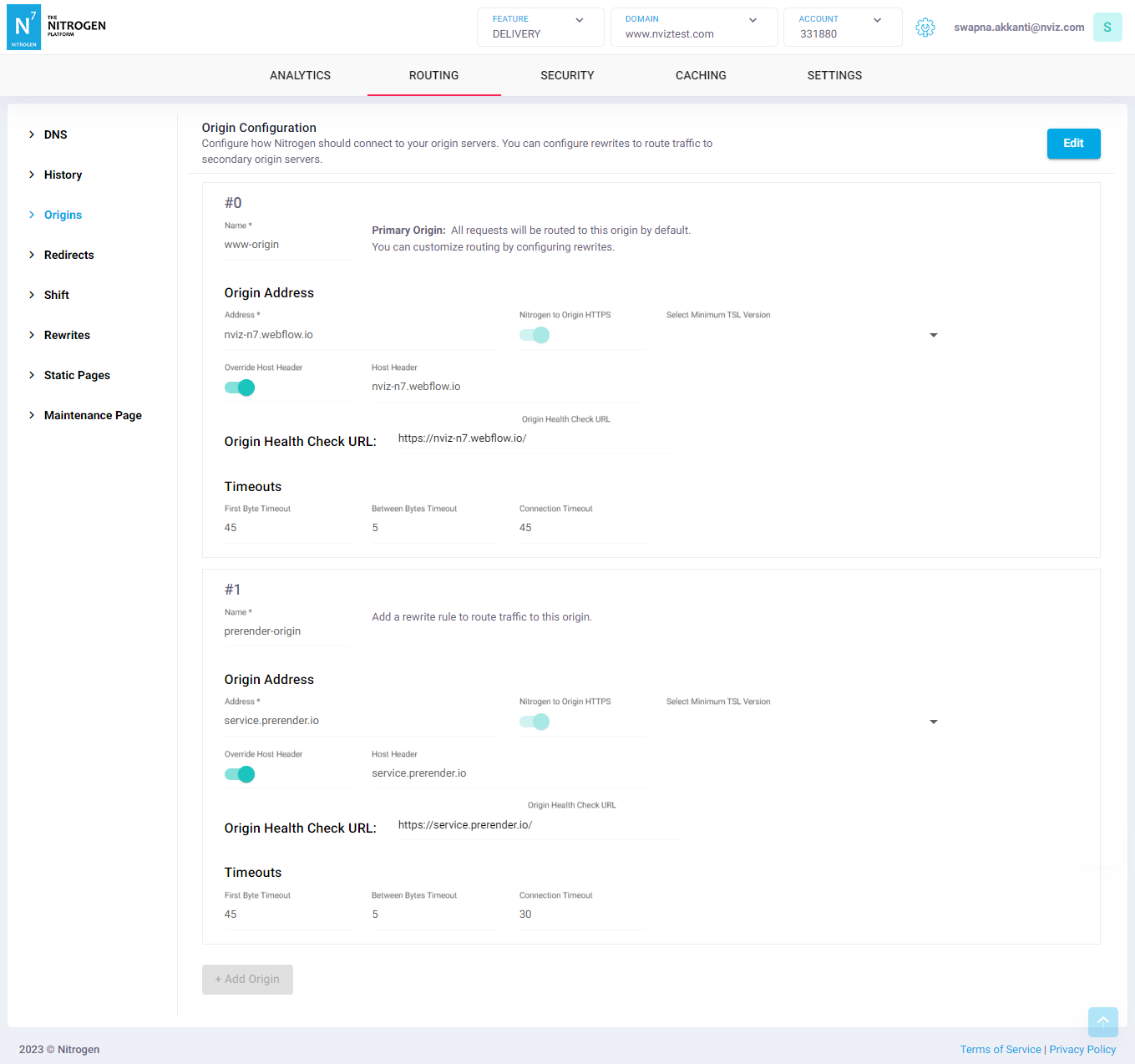Open the Domain www.nviztest.com dropdown
The image size is (1135, 1064).
tap(693, 27)
